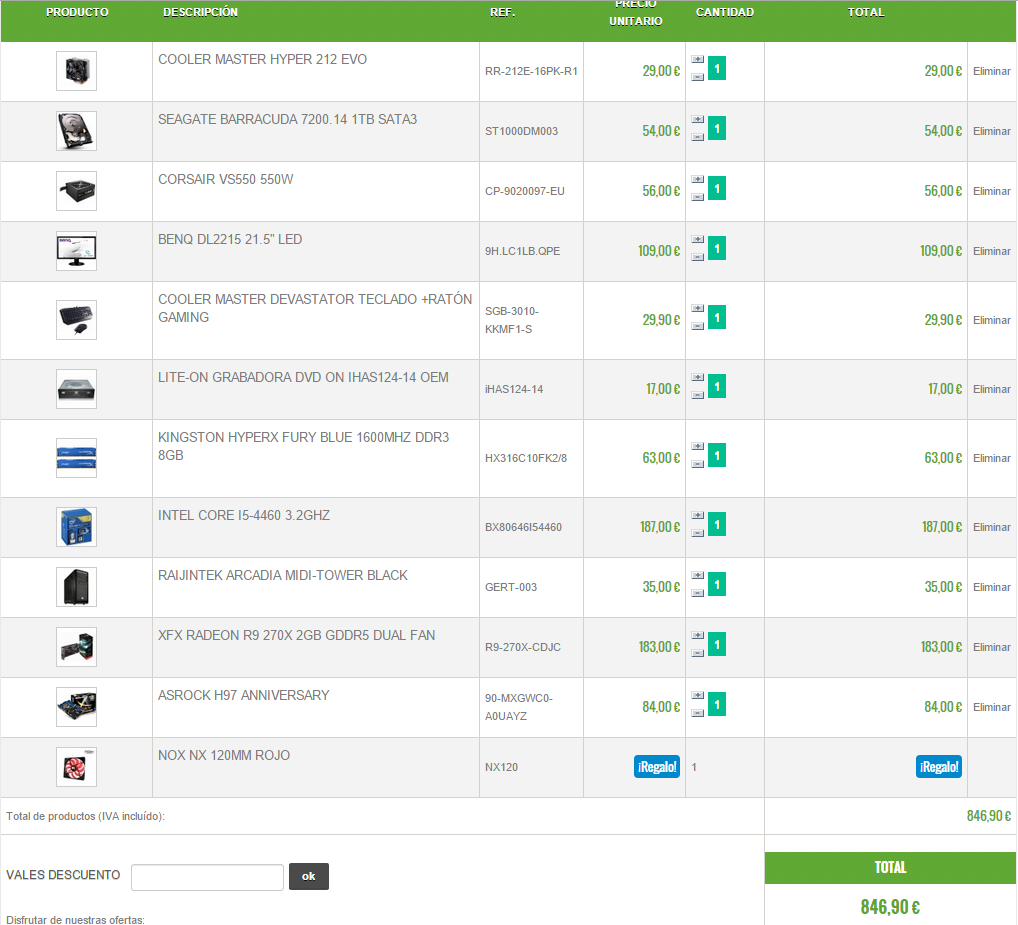Decrease quantity of Intel Core i5-4460

click(697, 534)
